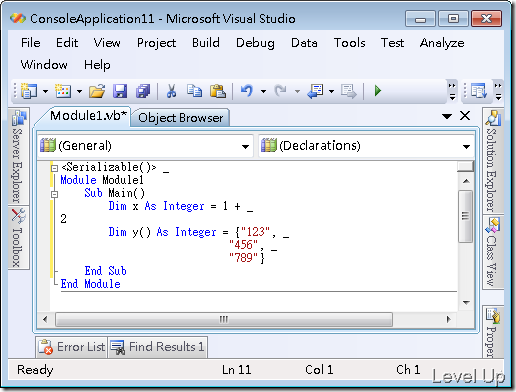Screen dimensions: 516x392
Task: Click the editor split bar handle
Action: click(x=465, y=166)
